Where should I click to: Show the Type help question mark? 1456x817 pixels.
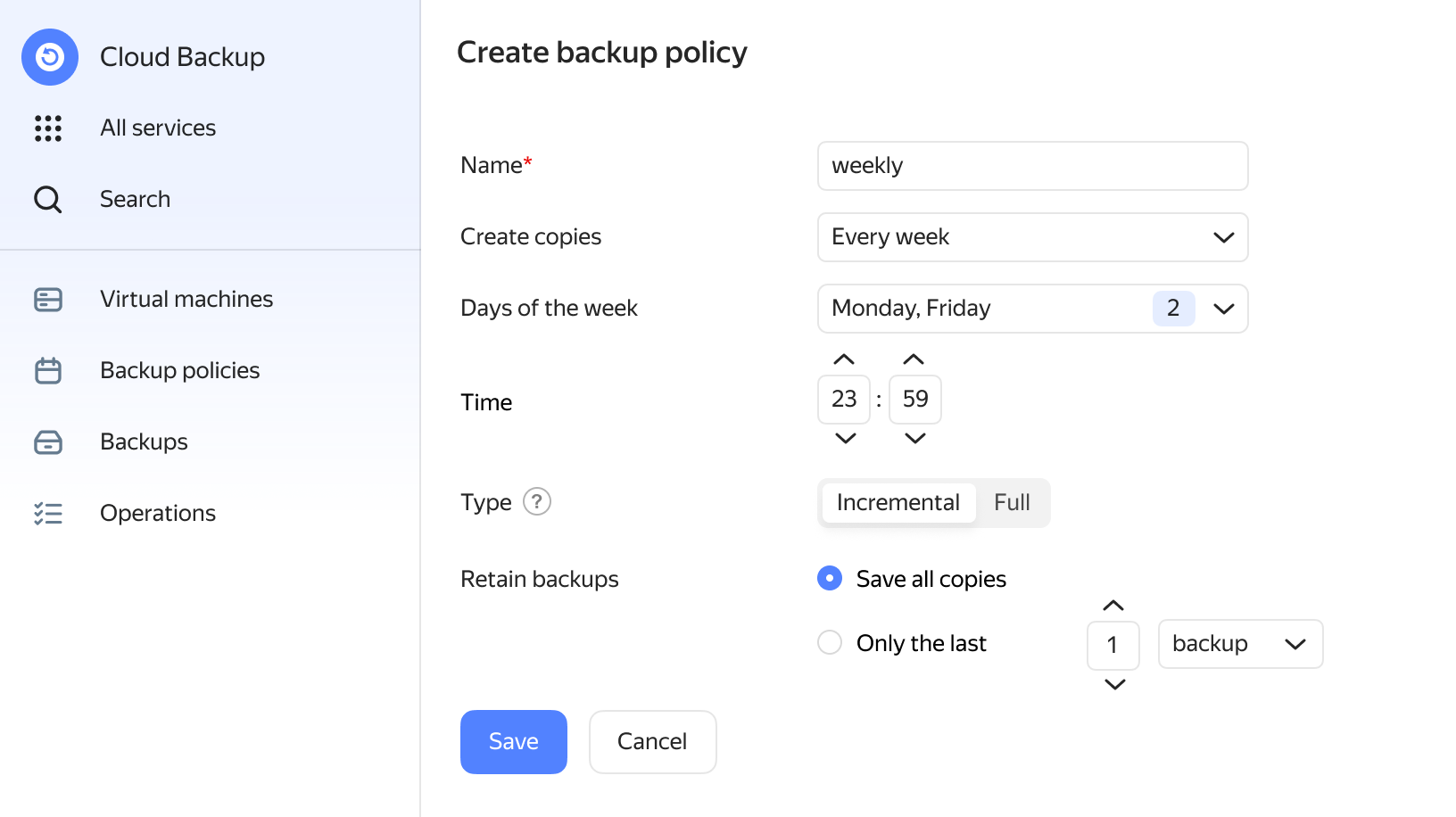pos(537,502)
